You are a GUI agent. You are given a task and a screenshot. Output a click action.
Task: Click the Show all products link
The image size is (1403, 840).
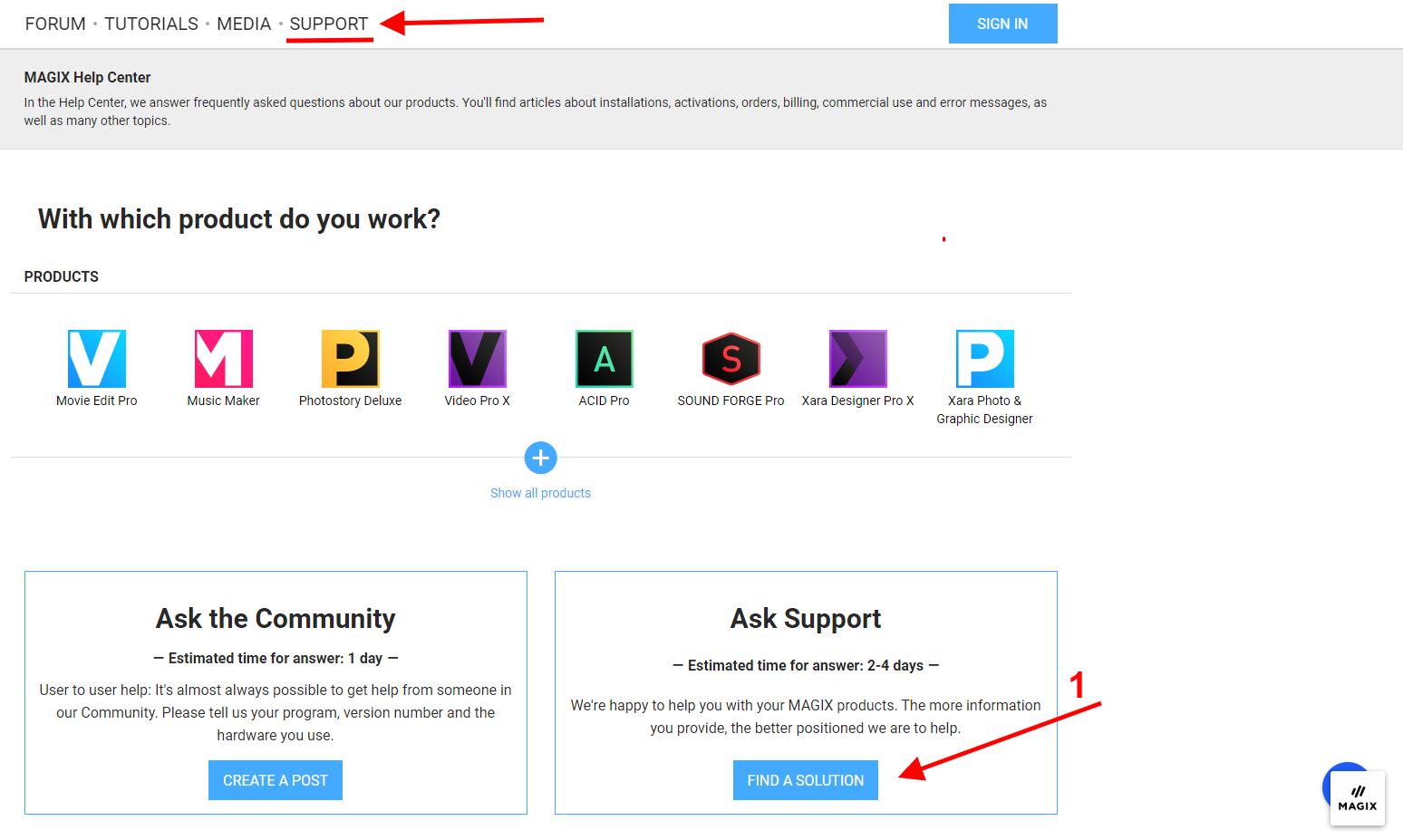[540, 493]
